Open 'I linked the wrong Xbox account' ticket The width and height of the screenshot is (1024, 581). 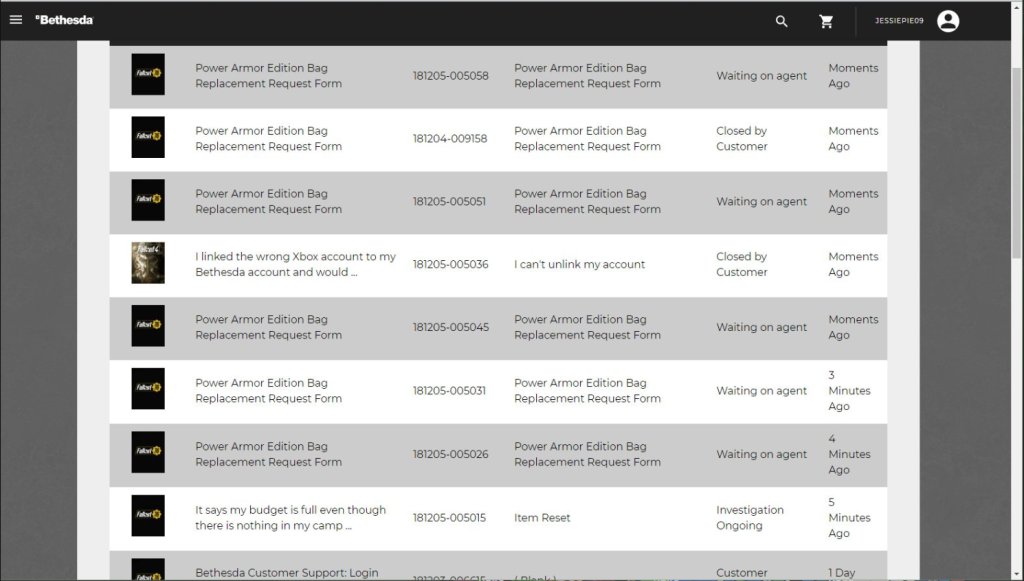(295, 264)
